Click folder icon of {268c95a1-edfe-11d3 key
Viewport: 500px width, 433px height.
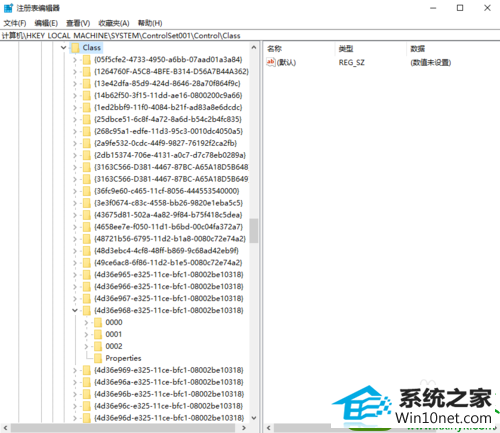[87, 131]
